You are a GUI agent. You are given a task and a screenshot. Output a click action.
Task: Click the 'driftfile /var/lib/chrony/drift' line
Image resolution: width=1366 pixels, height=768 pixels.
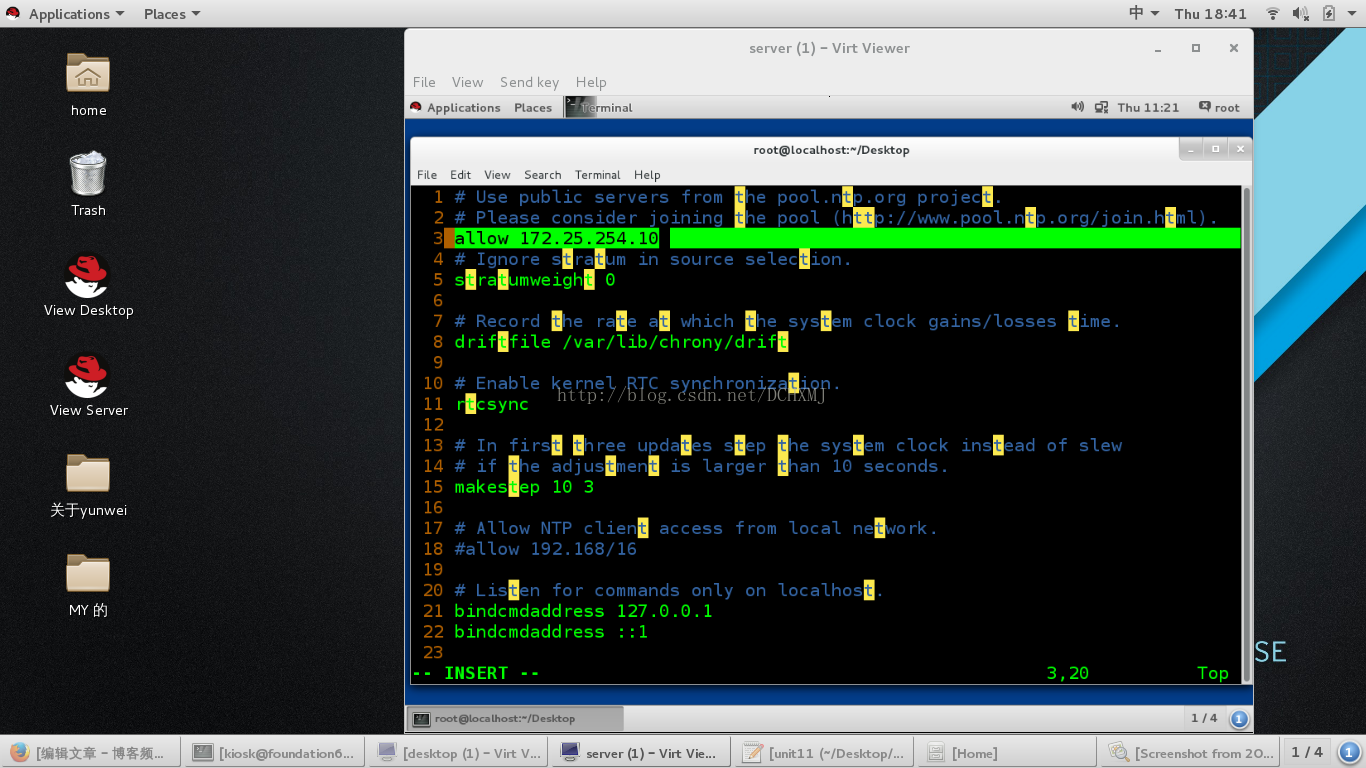(621, 342)
